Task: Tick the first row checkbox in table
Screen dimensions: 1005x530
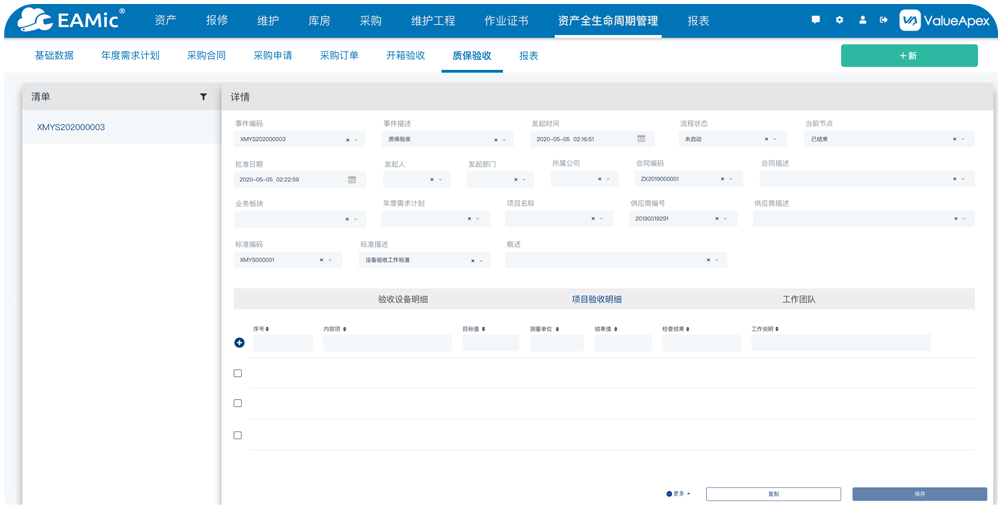Action: pos(238,373)
